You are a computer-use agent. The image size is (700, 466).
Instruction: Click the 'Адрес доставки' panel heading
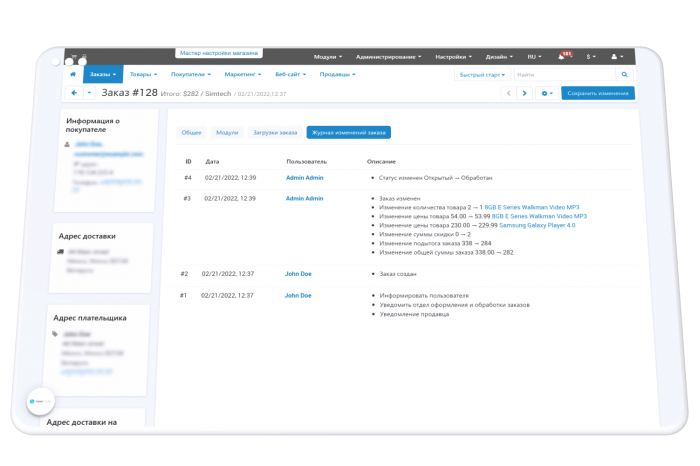[x=87, y=236]
